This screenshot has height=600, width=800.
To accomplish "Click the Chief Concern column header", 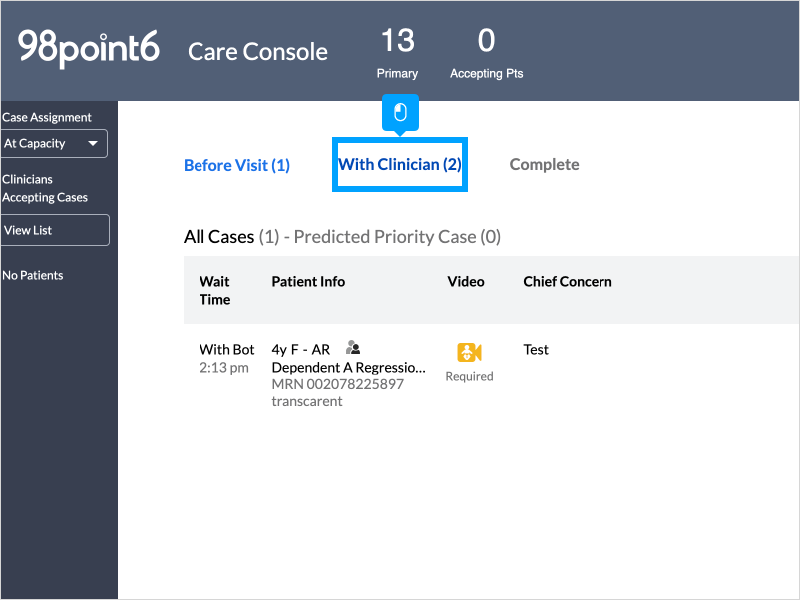I will [x=567, y=282].
